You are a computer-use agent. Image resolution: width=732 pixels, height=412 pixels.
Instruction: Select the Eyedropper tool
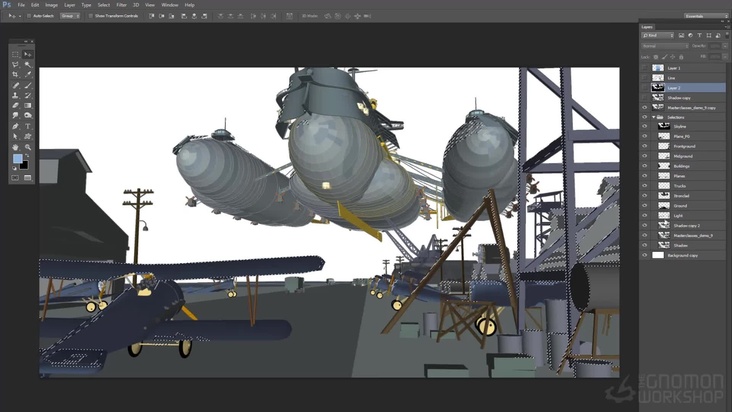tap(28, 75)
